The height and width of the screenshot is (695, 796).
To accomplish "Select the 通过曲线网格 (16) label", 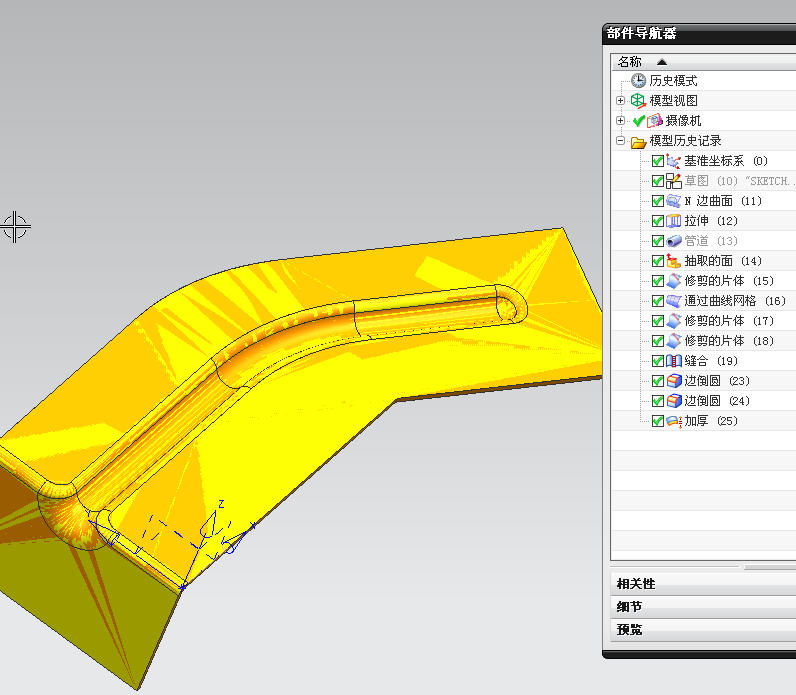I will pos(735,301).
